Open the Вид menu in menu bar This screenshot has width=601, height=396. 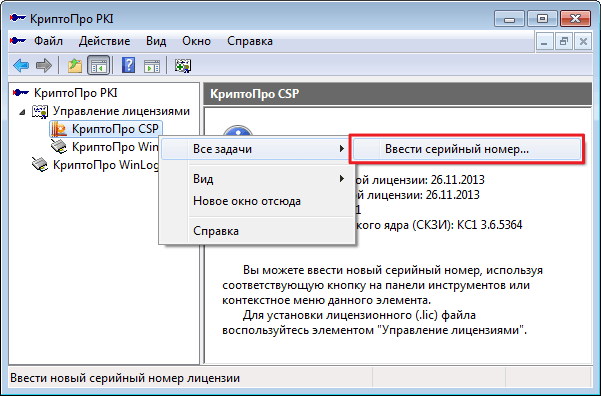(x=156, y=41)
